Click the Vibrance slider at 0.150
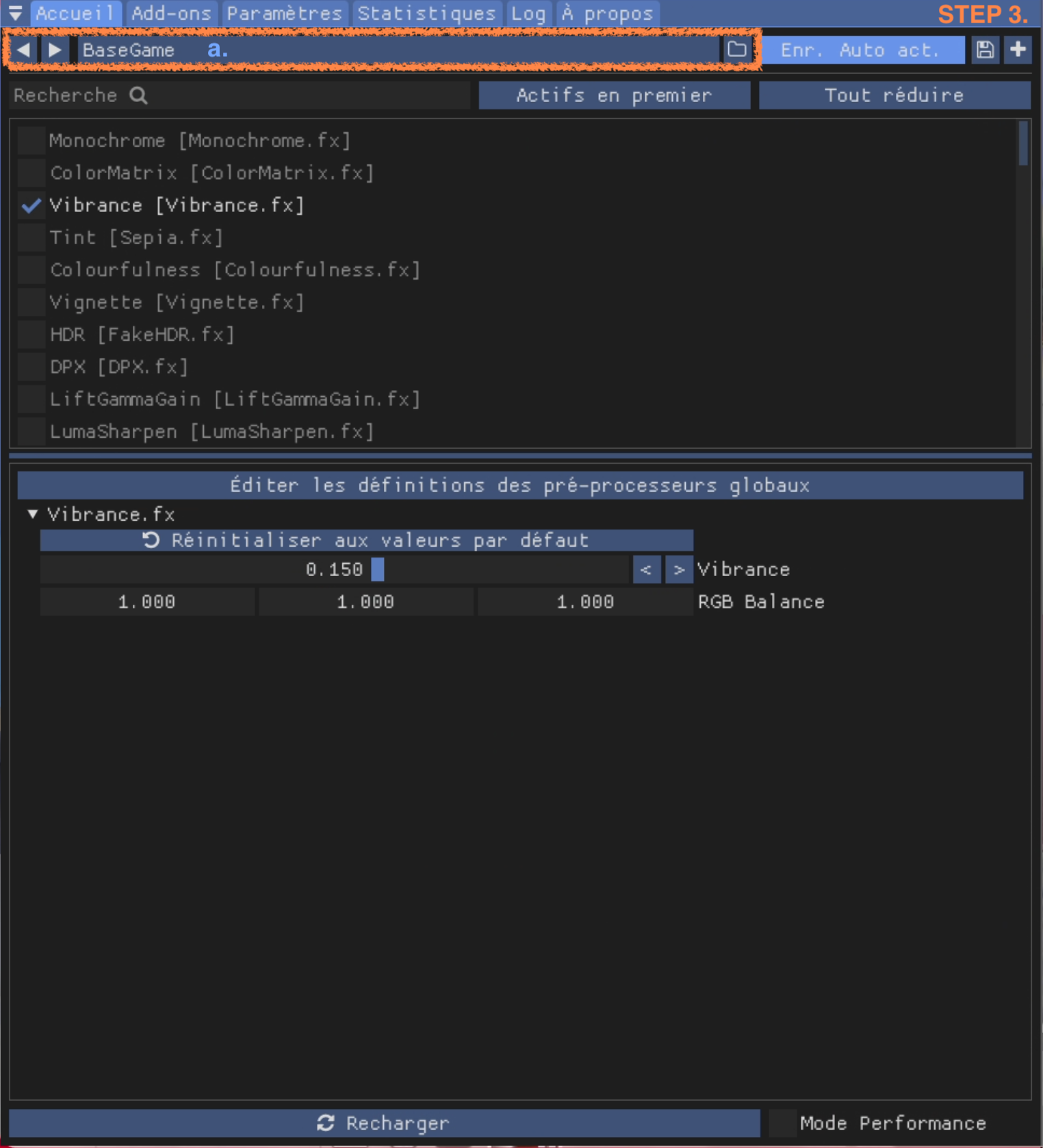This screenshot has height=1148, width=1043. click(334, 569)
